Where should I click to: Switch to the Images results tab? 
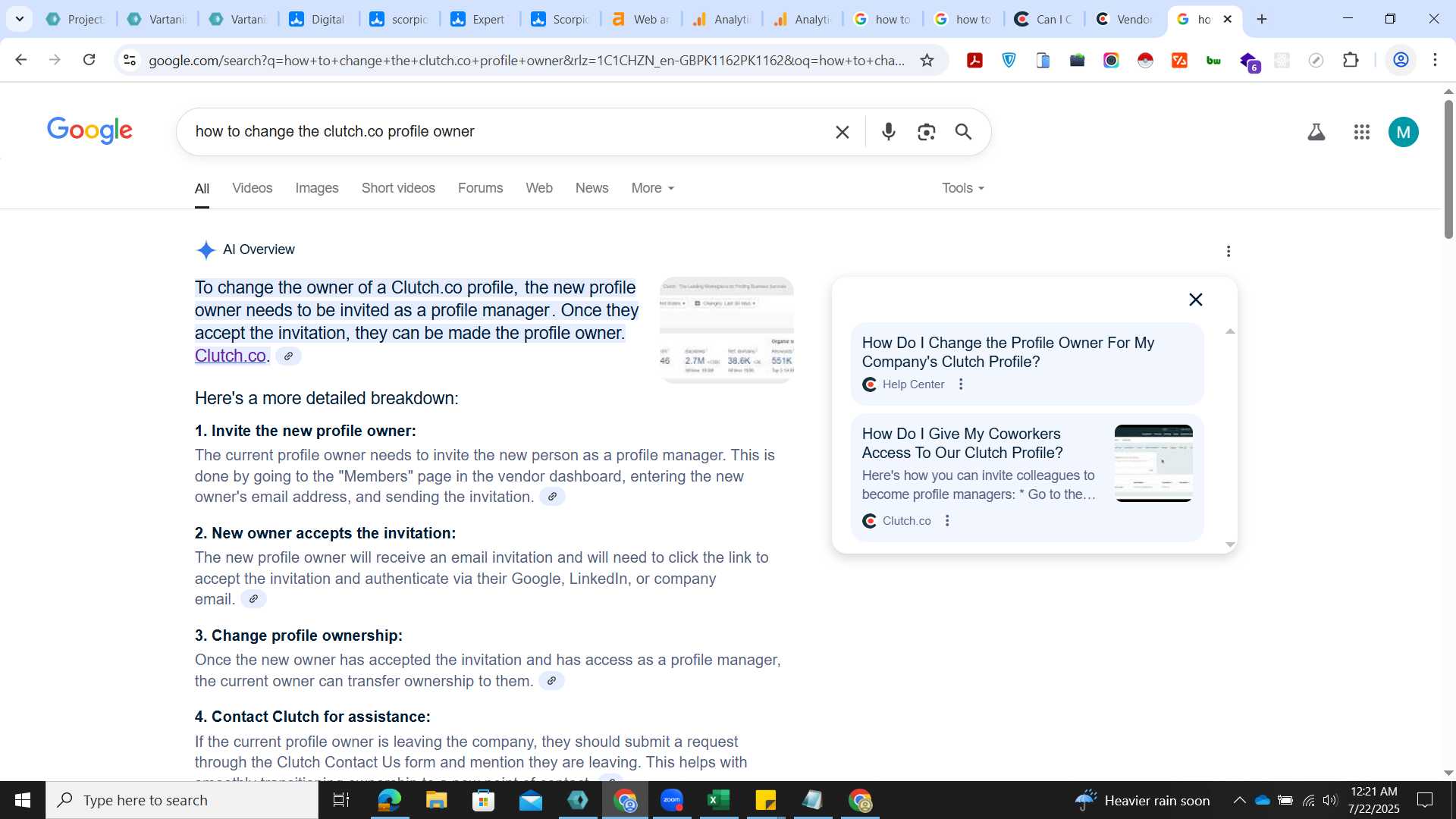[317, 188]
